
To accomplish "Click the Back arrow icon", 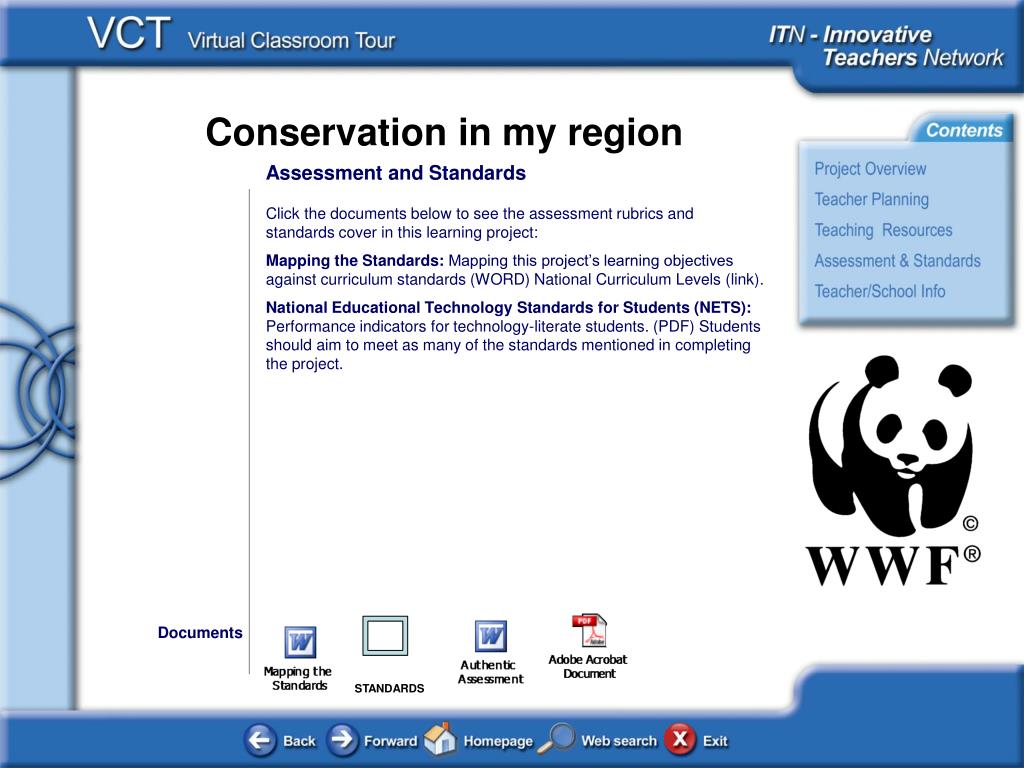I will [260, 740].
